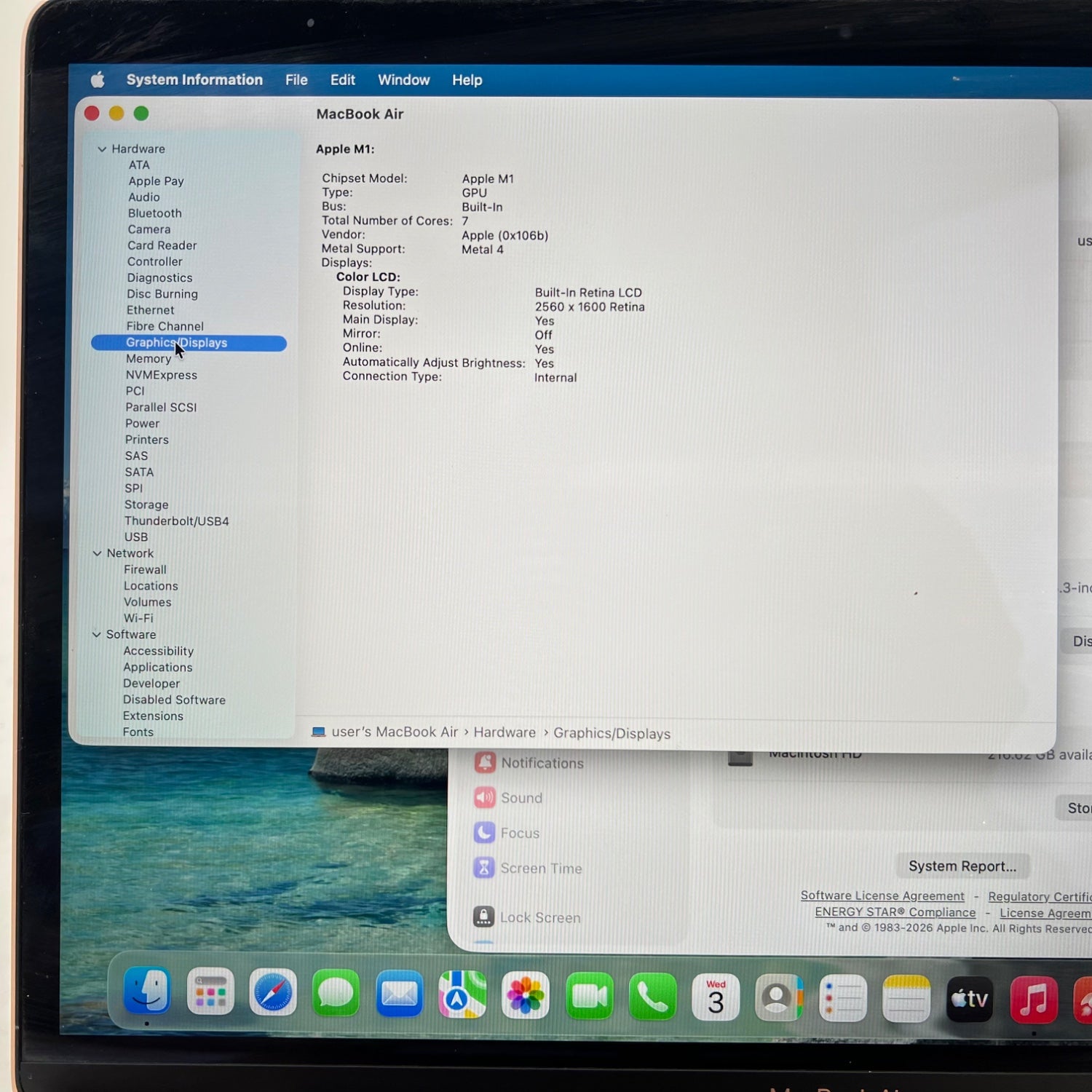Open the Software License Agreement link
This screenshot has height=1092, width=1092.
pyautogui.click(x=882, y=895)
